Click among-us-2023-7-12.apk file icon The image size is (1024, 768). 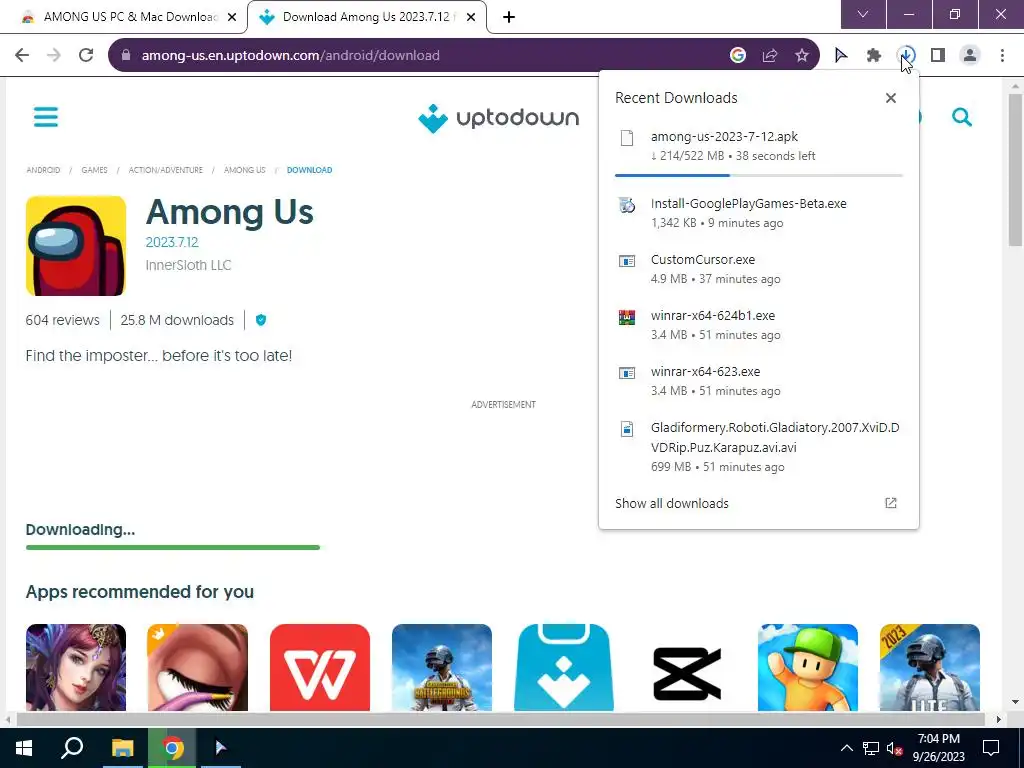pos(627,138)
